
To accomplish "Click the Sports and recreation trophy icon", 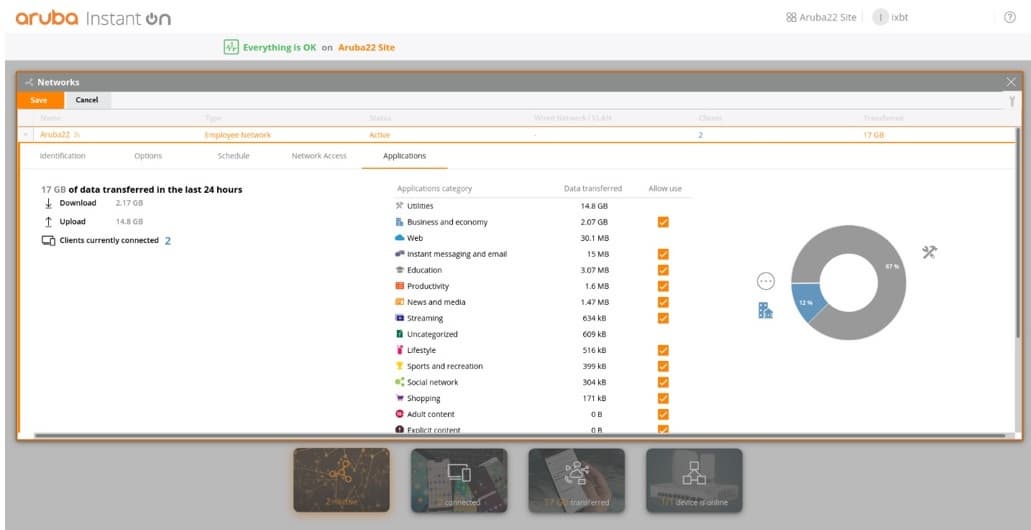I will click(x=399, y=366).
